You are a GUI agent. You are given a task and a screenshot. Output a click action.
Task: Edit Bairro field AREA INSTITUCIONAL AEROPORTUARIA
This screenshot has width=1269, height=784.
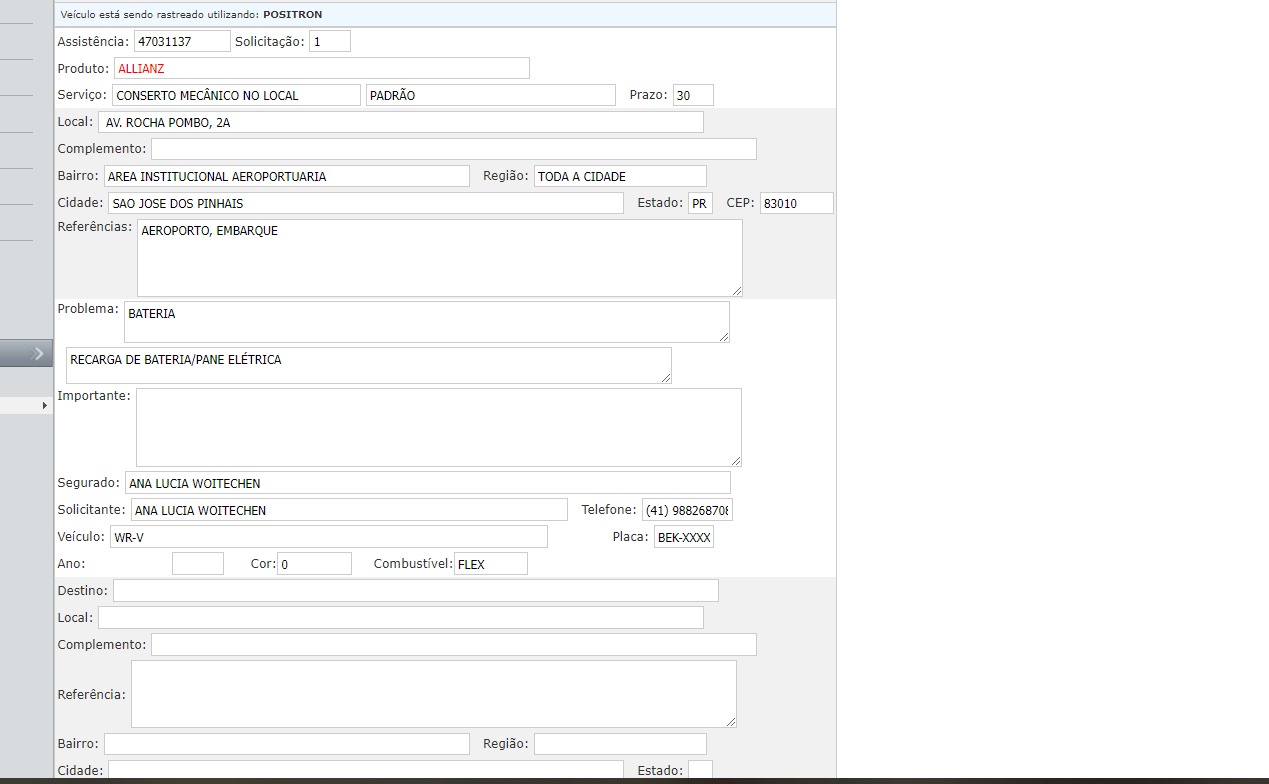[x=286, y=176]
